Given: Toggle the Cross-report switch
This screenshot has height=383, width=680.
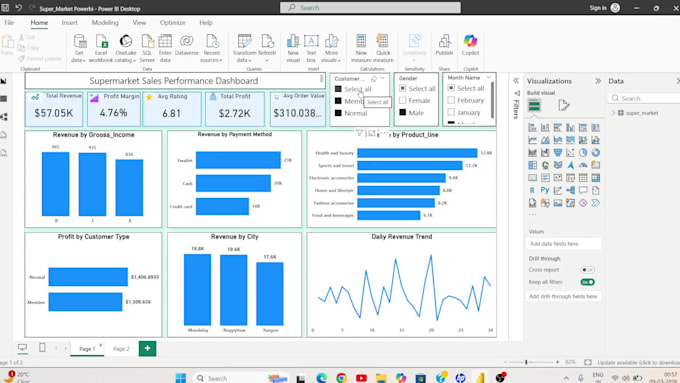Looking at the screenshot, I should tap(587, 269).
